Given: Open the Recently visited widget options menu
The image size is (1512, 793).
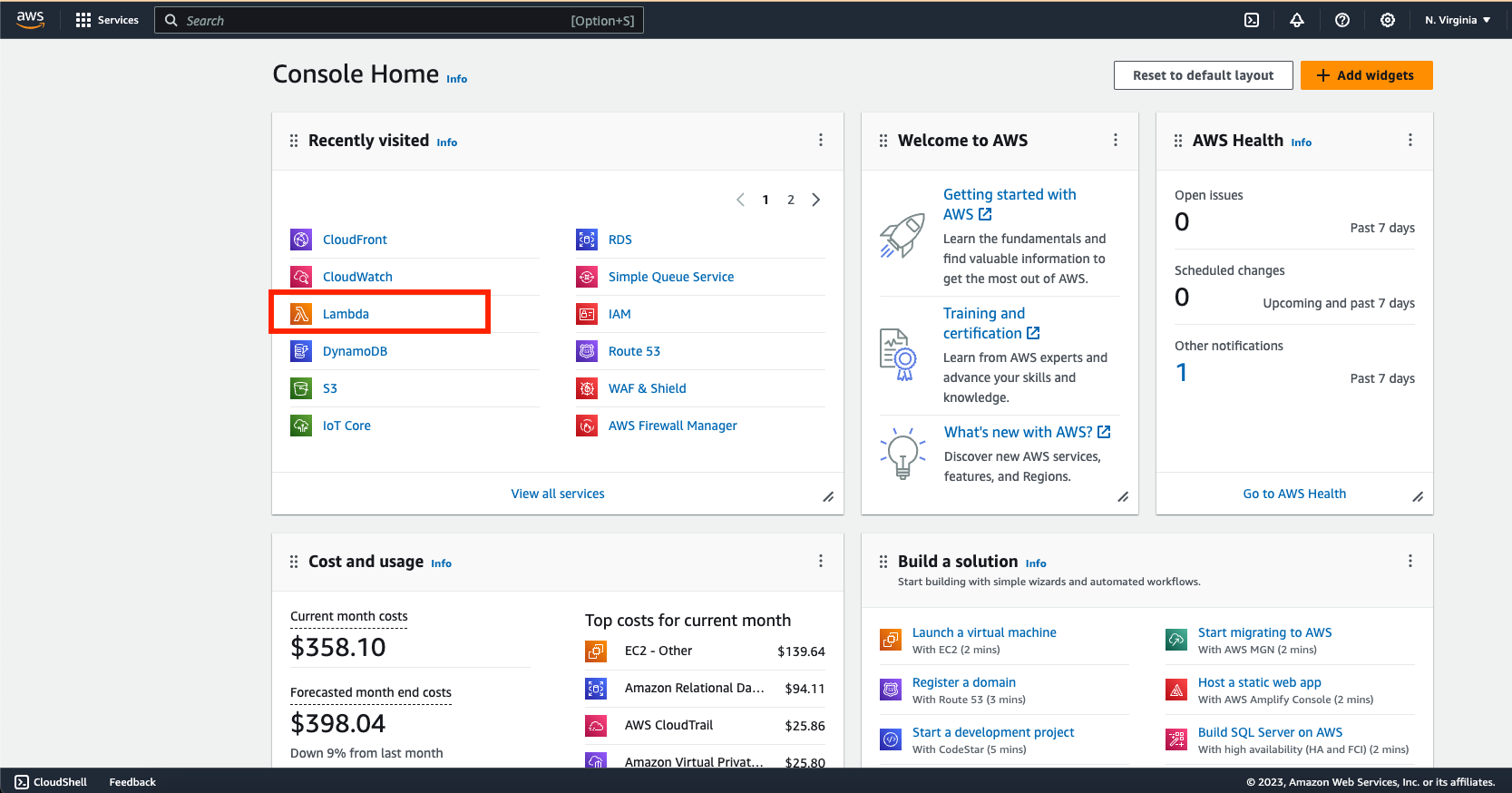Looking at the screenshot, I should click(x=821, y=140).
